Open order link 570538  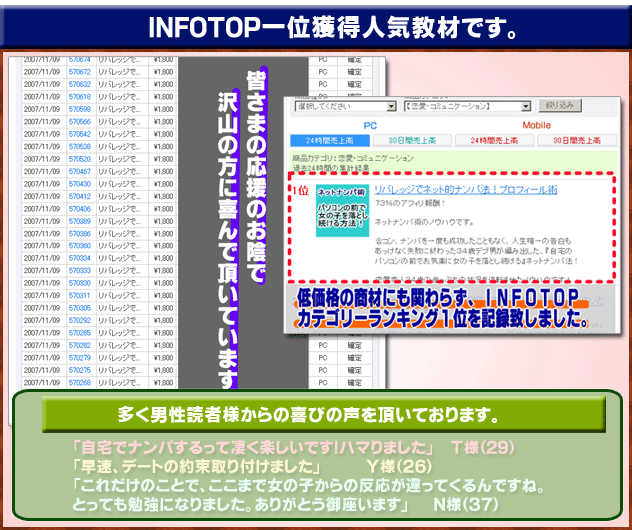pyautogui.click(x=79, y=147)
